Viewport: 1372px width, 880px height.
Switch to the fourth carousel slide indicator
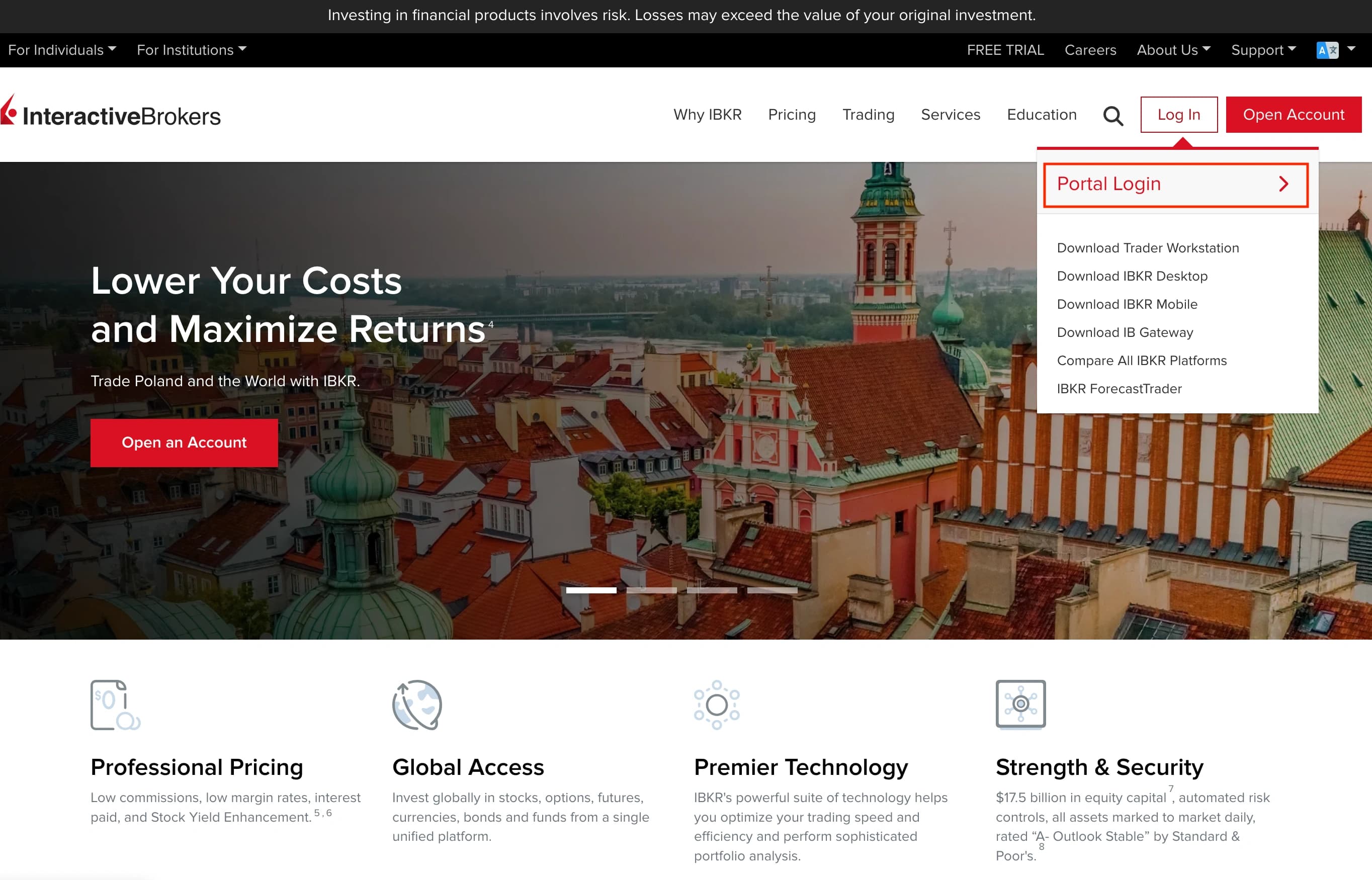click(x=772, y=590)
